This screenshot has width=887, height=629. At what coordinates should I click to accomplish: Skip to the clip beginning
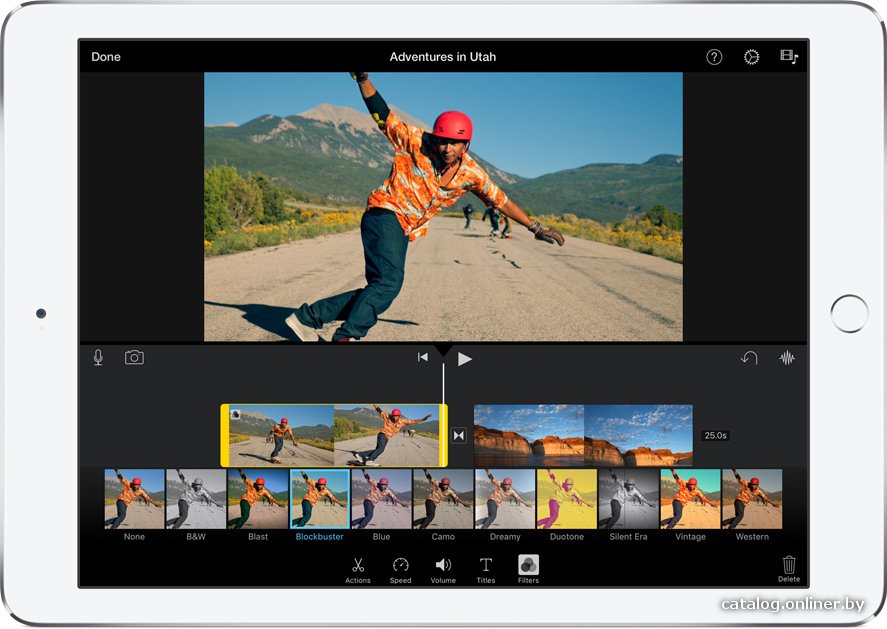pyautogui.click(x=423, y=357)
